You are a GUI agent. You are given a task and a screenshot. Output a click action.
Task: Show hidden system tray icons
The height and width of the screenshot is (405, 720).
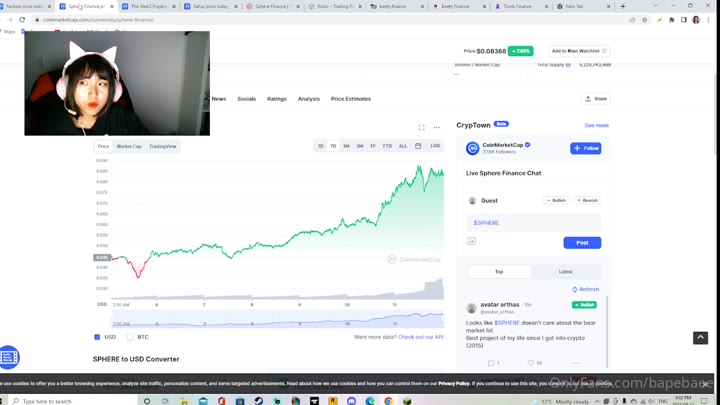(x=597, y=401)
